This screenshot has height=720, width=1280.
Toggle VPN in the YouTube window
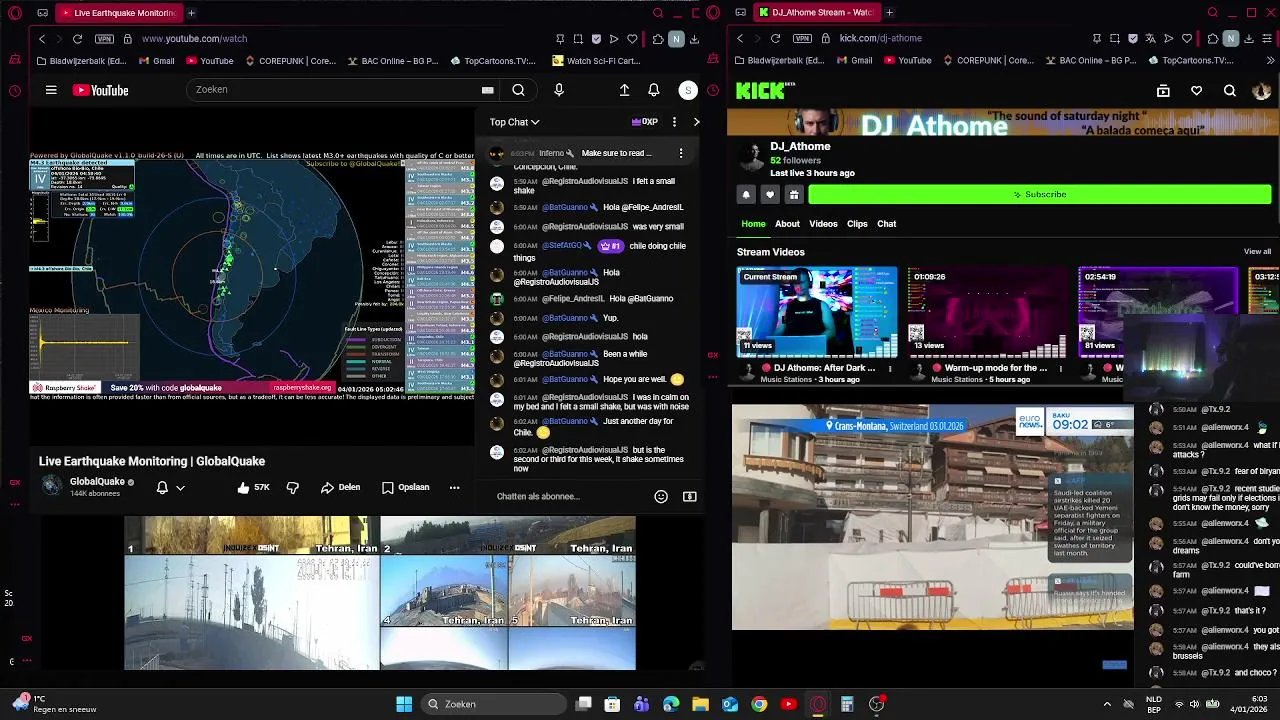coord(105,38)
